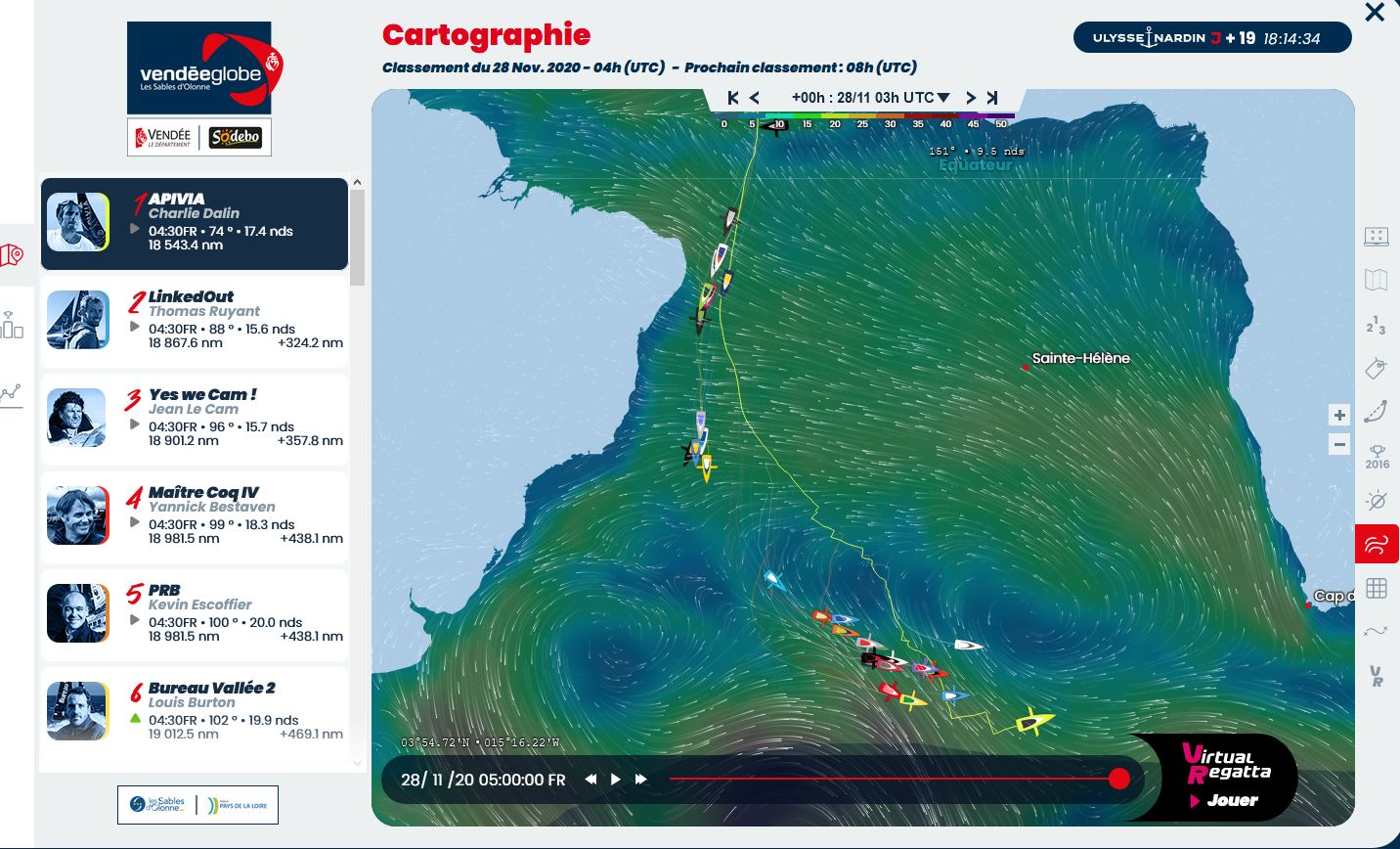
Task: Close the Cartographie panel with X
Action: 1375,12
